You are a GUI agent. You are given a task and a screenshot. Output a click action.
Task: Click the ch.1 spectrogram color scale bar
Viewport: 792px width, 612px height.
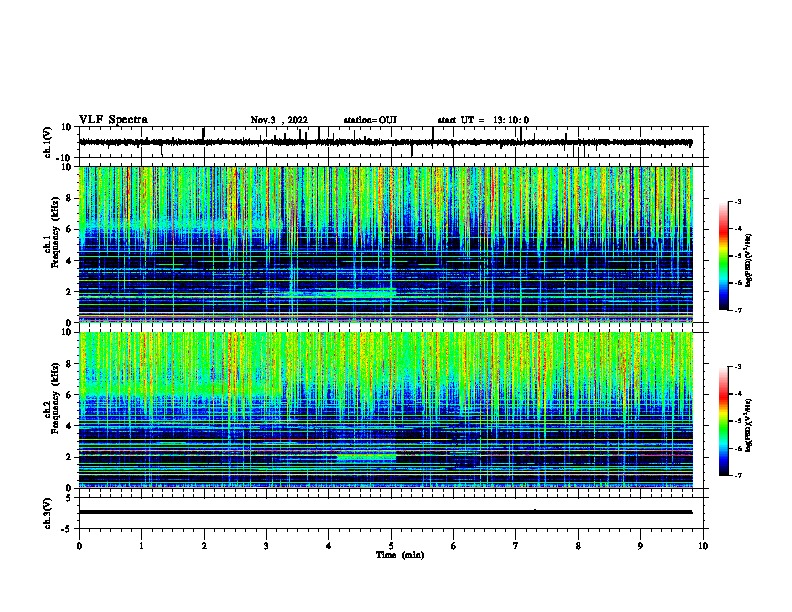point(724,256)
